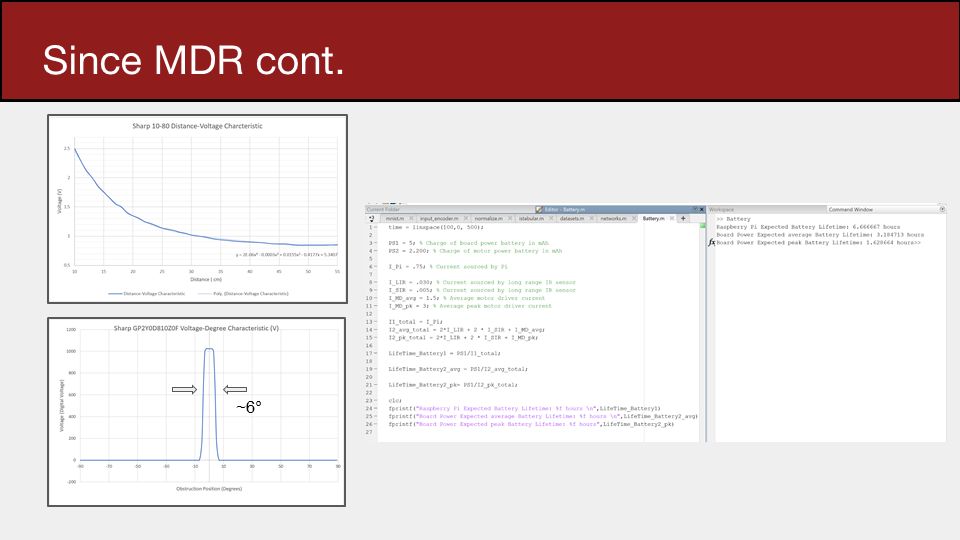Open the normalize.m editor tab
The height and width of the screenshot is (540, 960).
488,219
